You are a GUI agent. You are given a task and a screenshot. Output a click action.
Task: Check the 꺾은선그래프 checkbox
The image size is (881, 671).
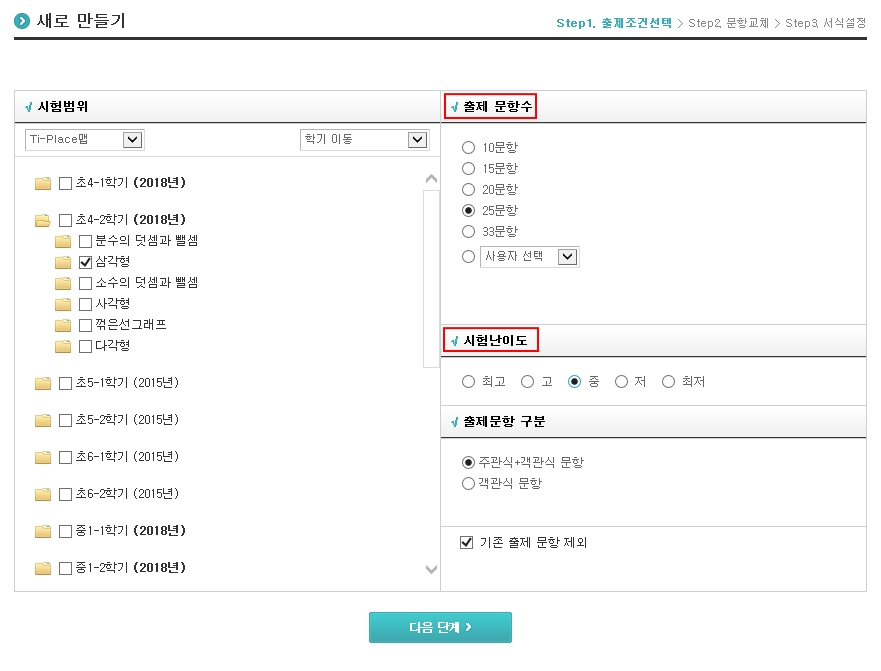point(85,325)
